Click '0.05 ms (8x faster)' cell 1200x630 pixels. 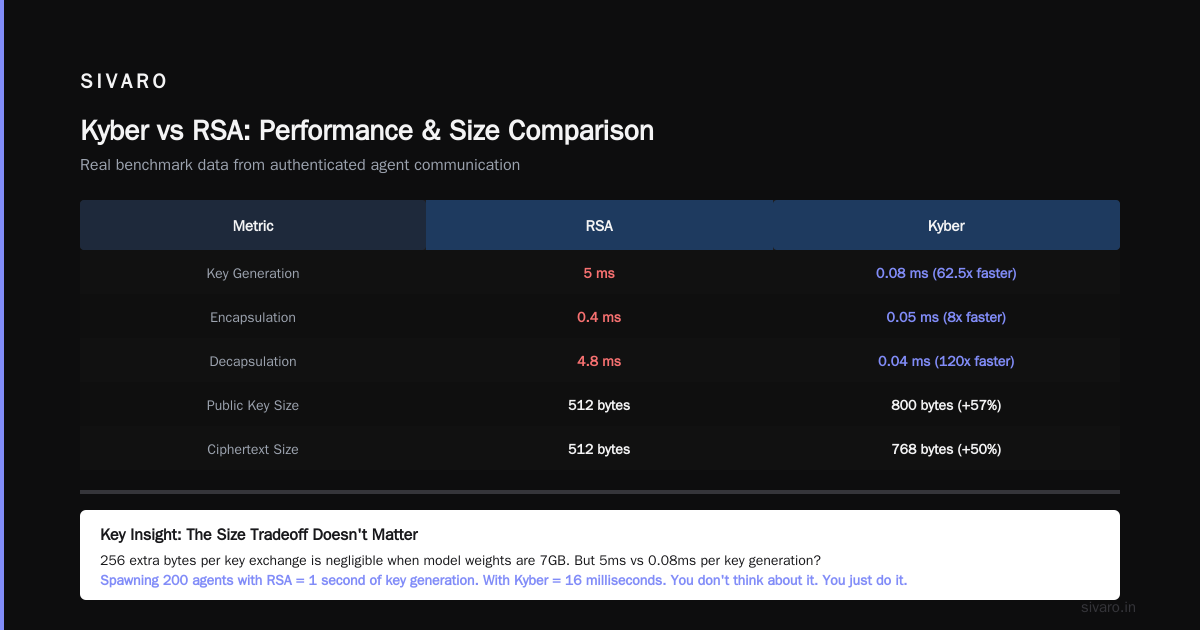[x=946, y=317]
